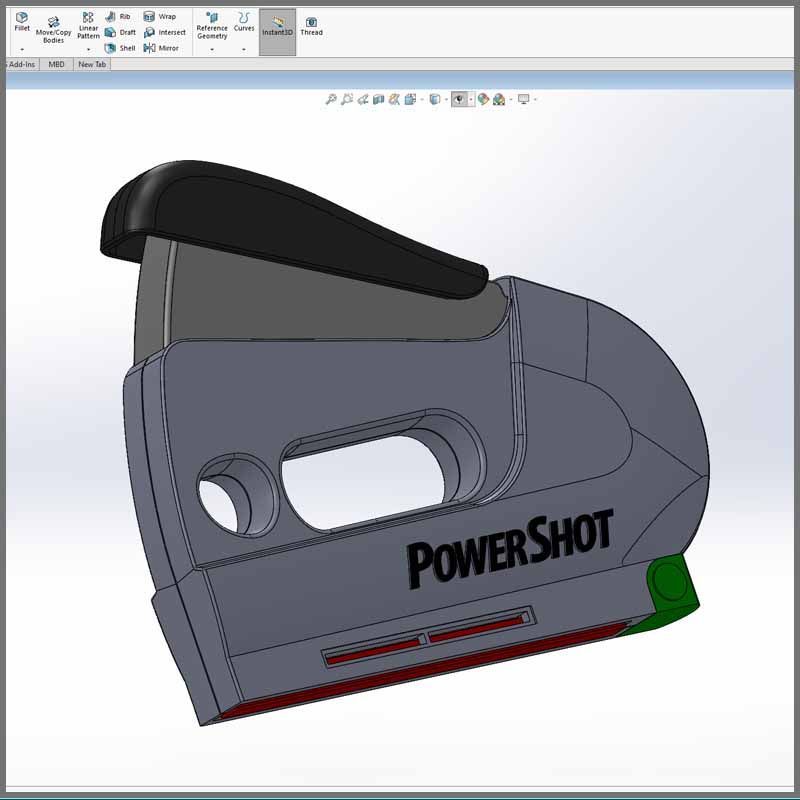Click the Display Style icon
800x800 pixels.
(x=435, y=99)
